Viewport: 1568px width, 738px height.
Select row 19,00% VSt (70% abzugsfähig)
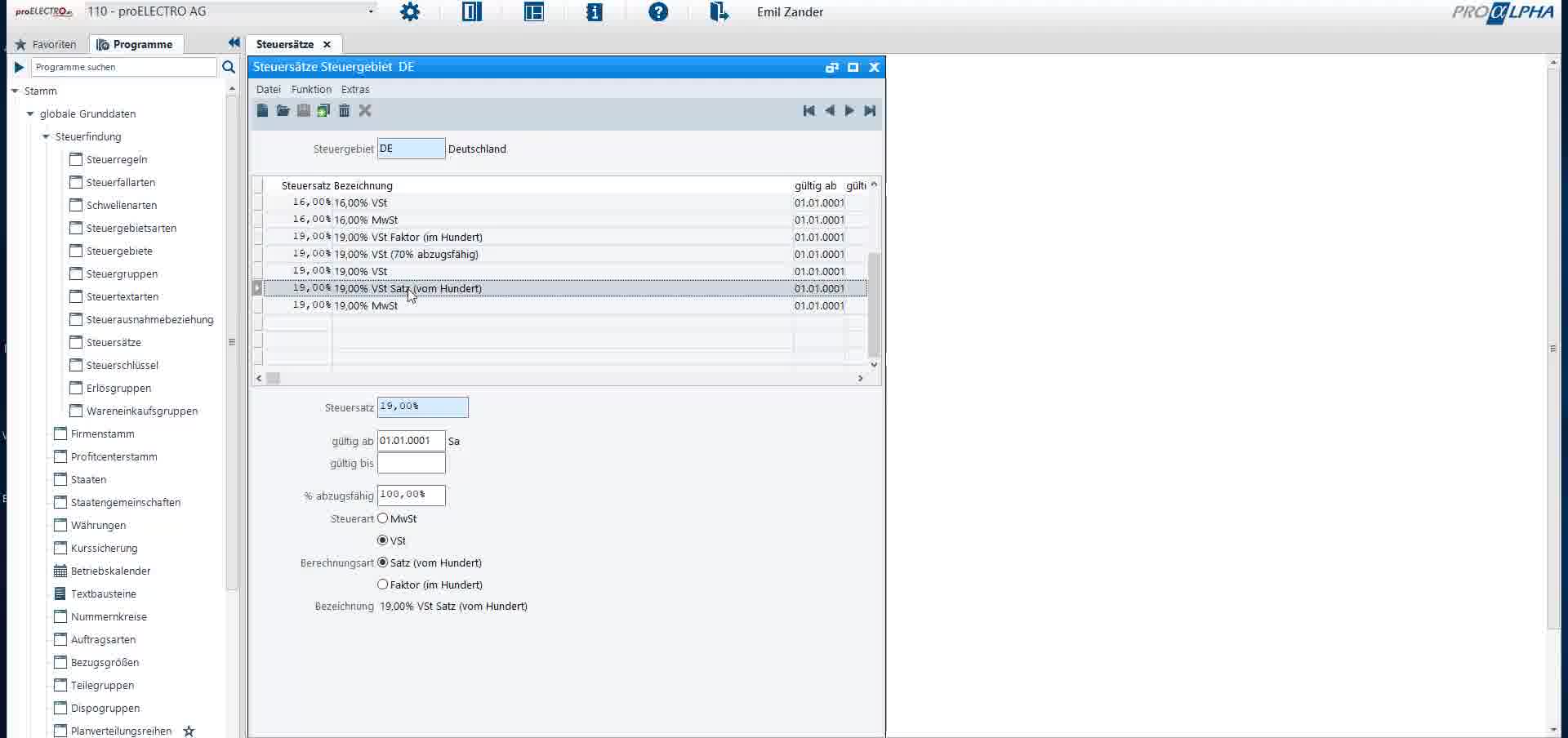coord(565,254)
